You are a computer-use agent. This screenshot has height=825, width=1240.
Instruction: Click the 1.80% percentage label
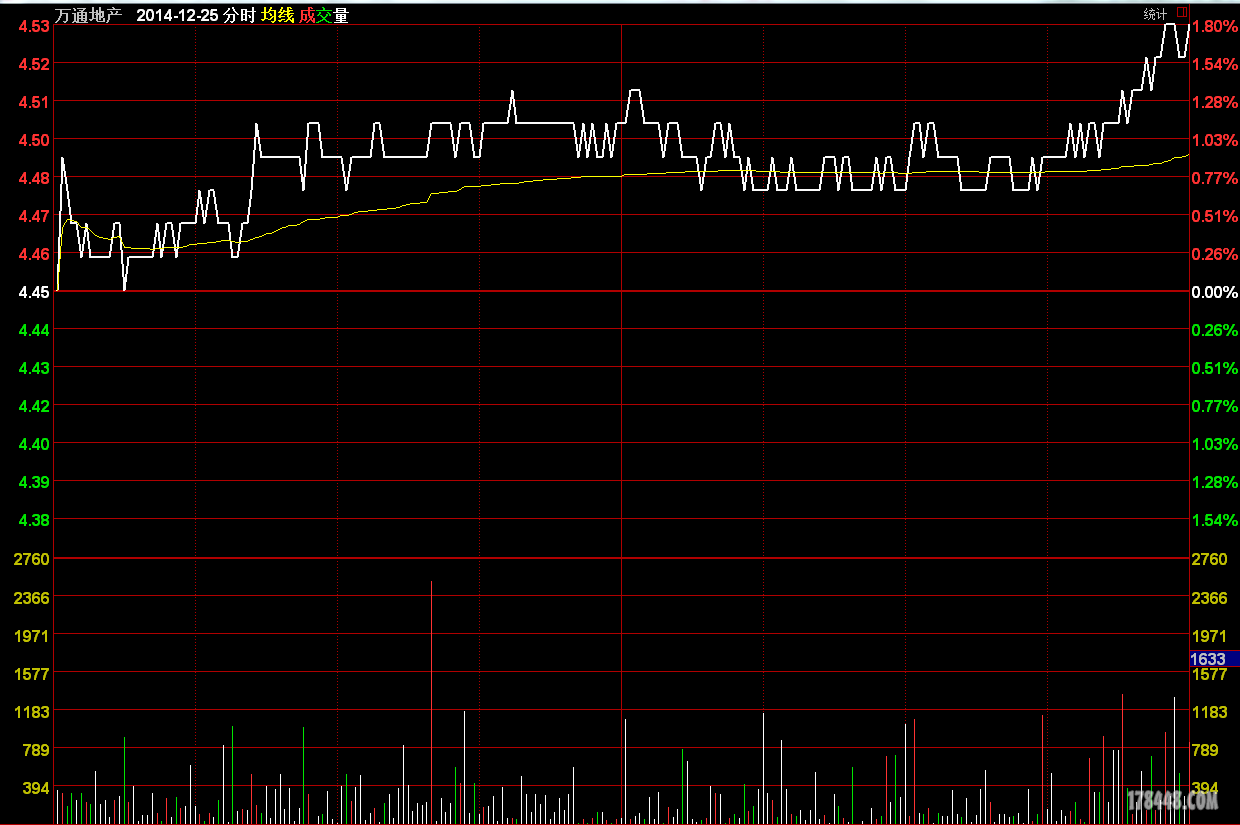(1215, 26)
